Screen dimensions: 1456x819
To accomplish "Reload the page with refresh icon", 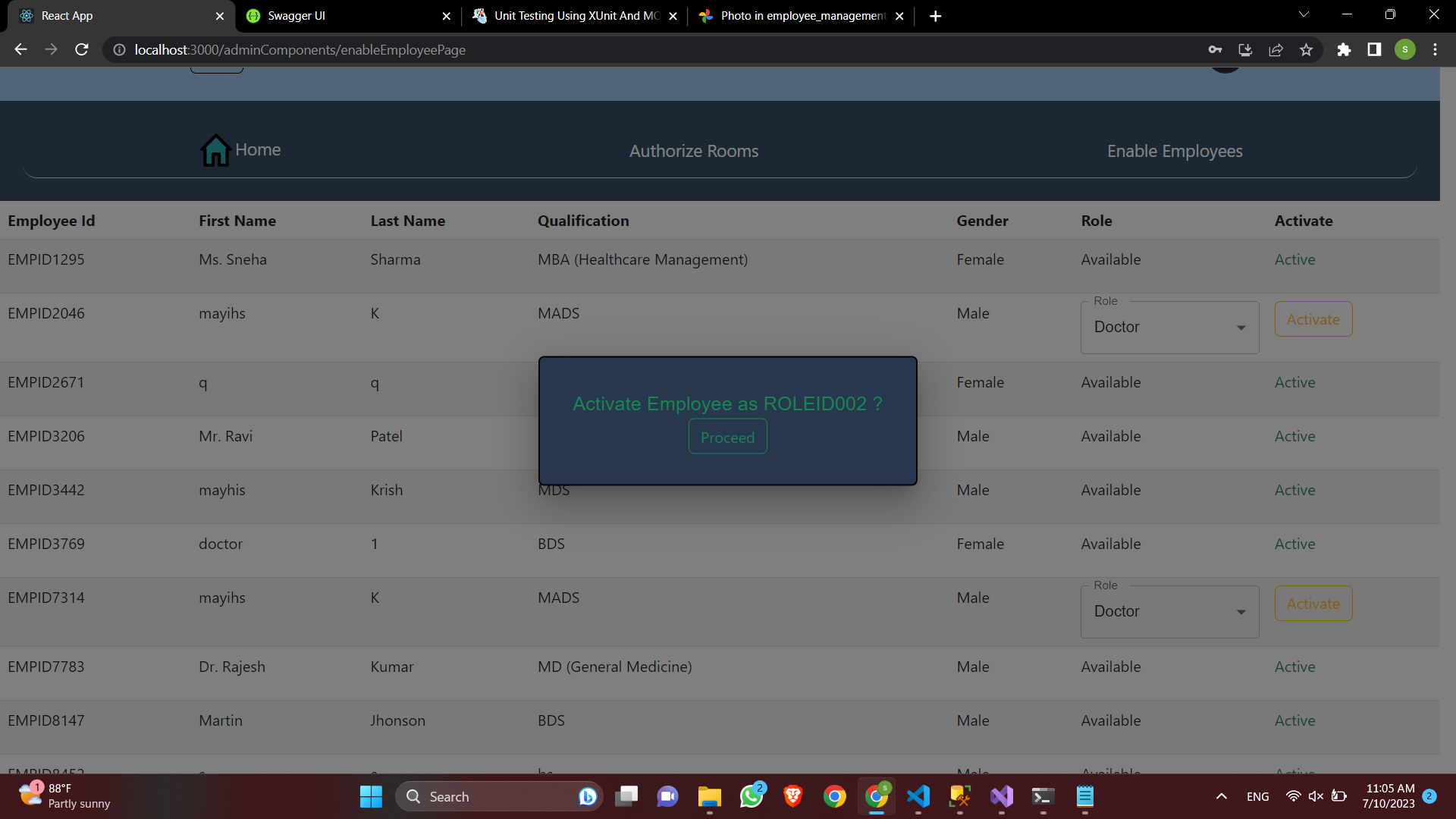I will coord(82,50).
